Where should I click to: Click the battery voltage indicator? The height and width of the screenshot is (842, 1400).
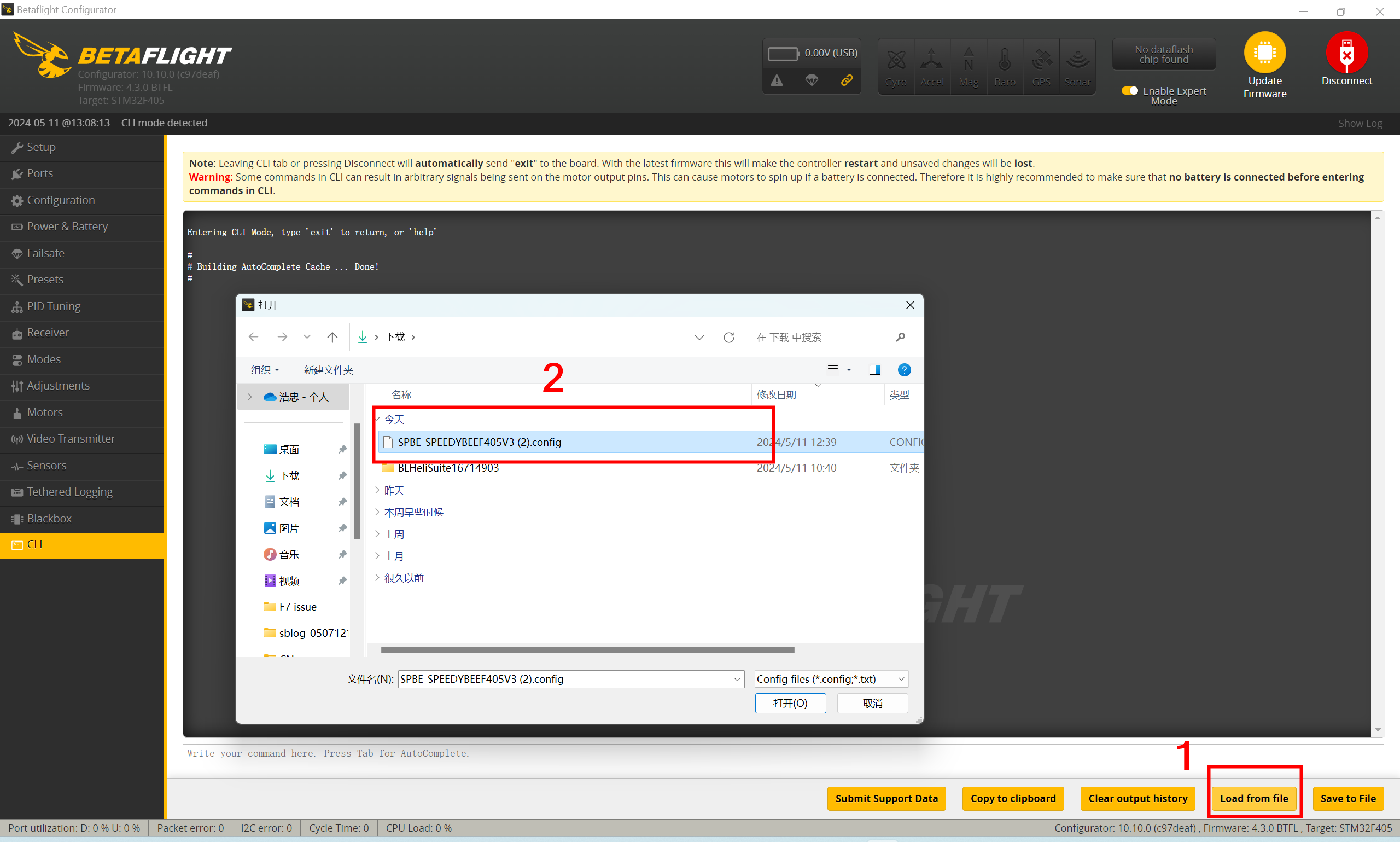[x=812, y=53]
